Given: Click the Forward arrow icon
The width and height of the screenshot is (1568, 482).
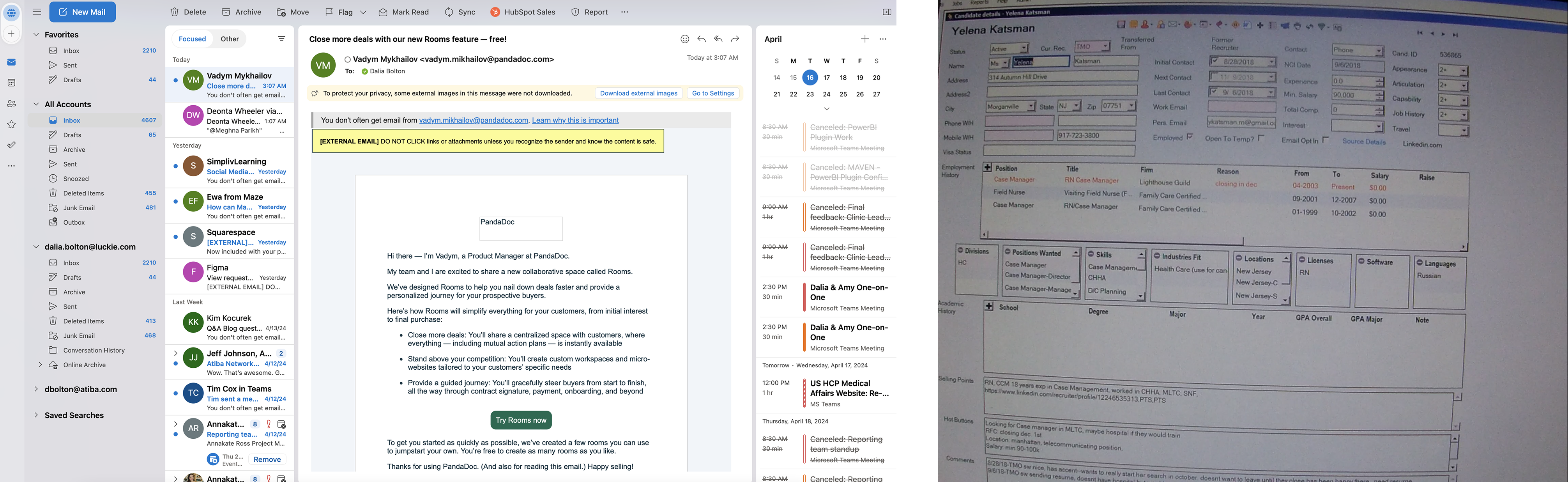Looking at the screenshot, I should pos(735,39).
